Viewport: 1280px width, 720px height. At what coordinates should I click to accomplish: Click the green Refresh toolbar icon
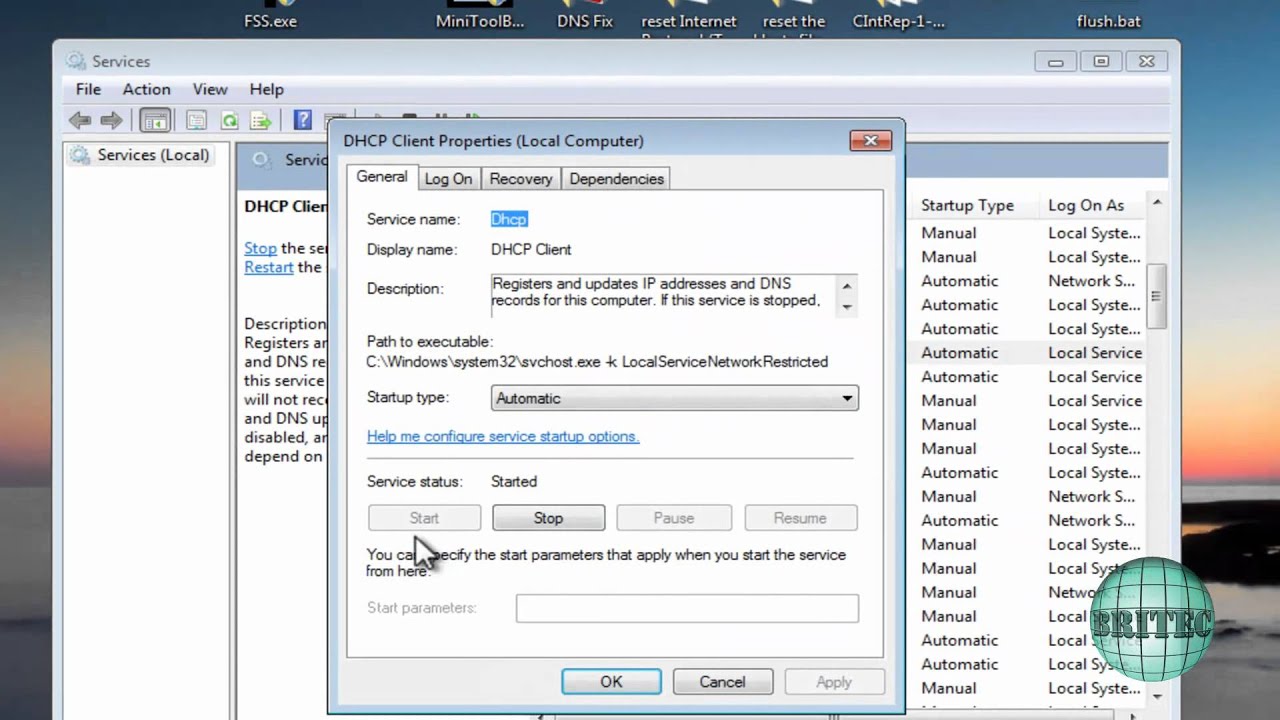point(229,121)
